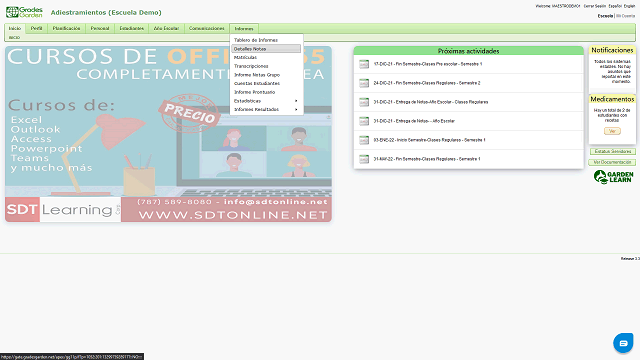Click calendar icon for 31-MAY-22 activity

pos(364,159)
